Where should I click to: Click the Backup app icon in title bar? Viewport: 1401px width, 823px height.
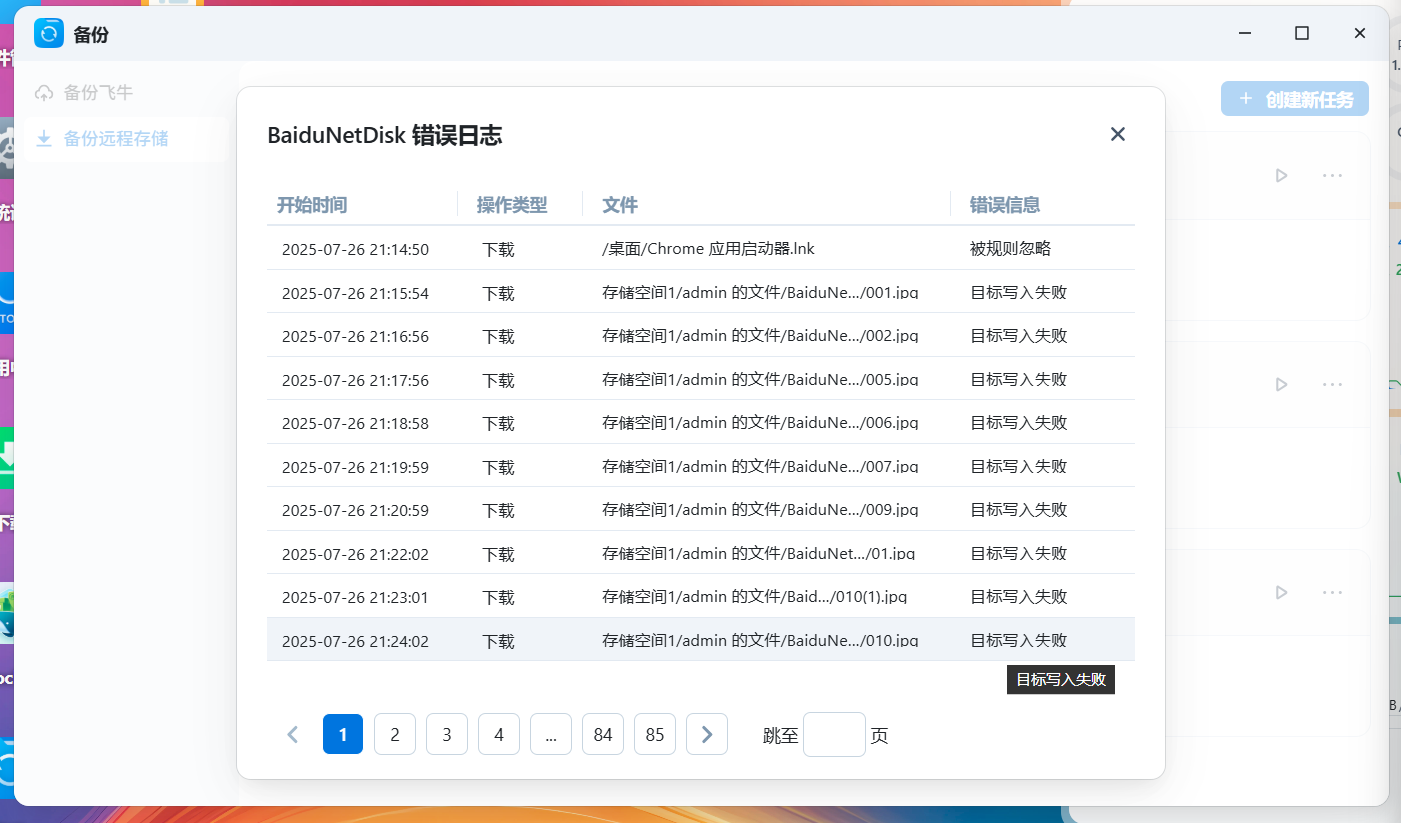coord(49,33)
